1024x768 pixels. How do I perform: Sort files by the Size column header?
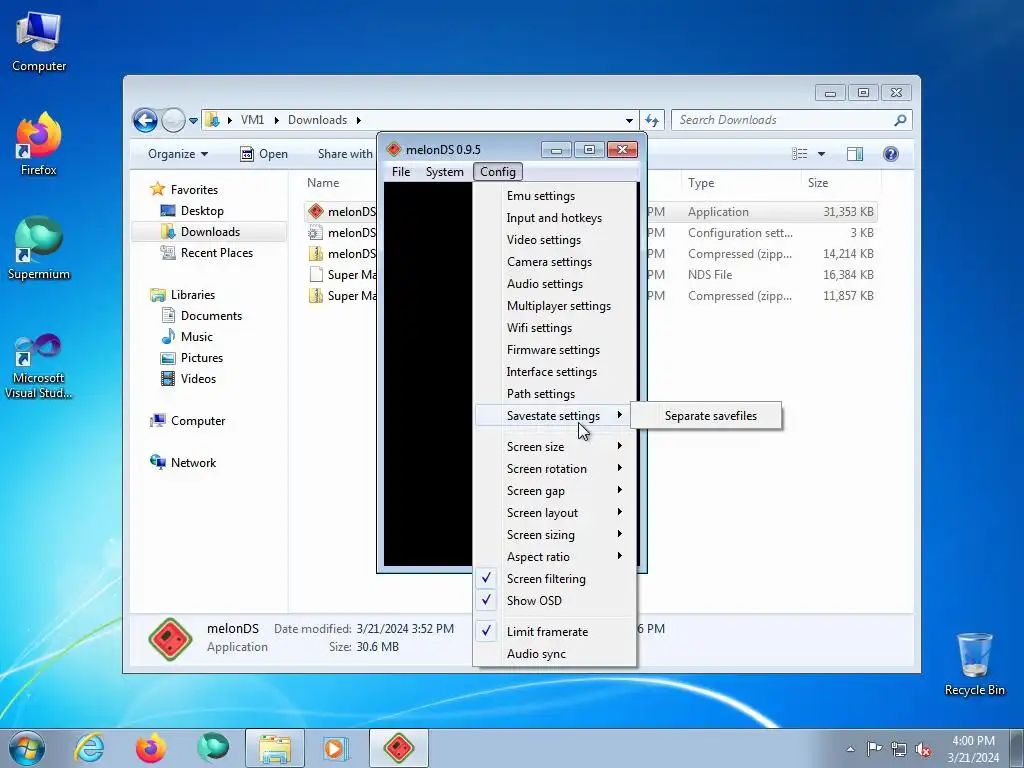pos(840,183)
